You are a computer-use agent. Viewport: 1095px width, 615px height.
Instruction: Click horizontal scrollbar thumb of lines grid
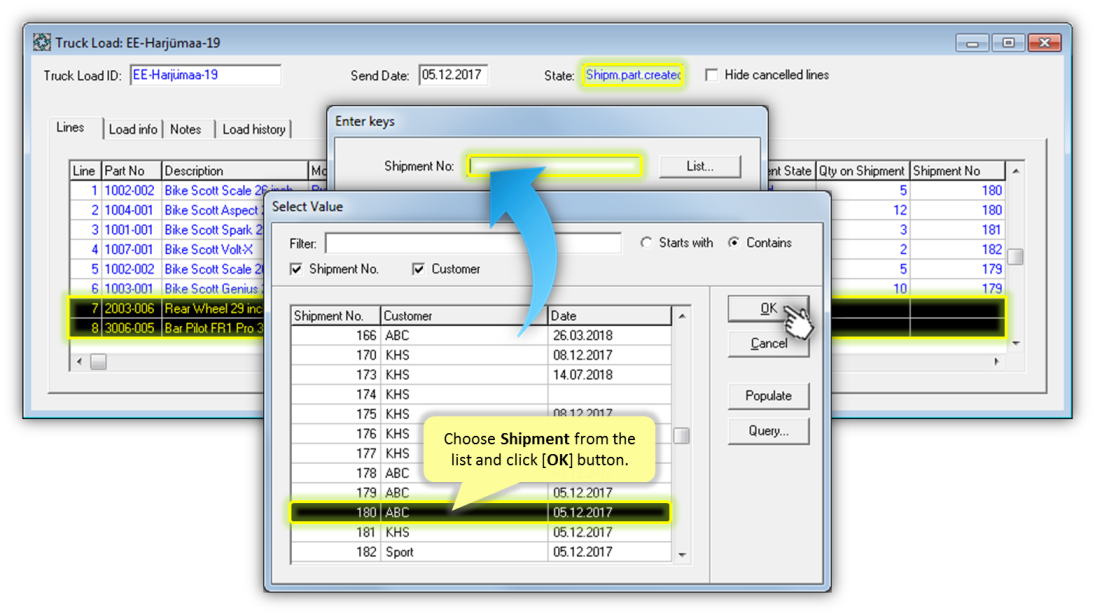pyautogui.click(x=98, y=362)
